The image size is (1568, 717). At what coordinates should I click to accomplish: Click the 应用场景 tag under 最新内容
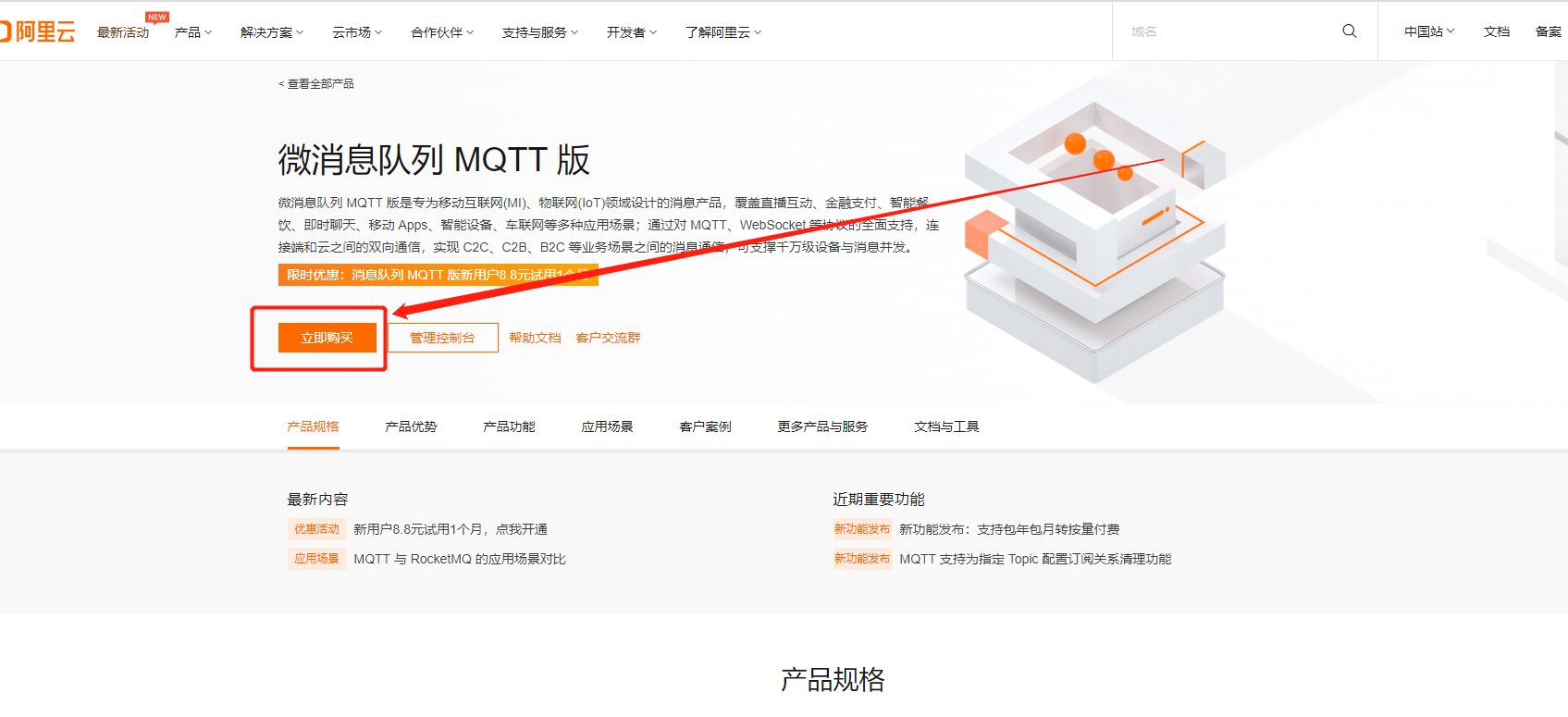pyautogui.click(x=316, y=559)
